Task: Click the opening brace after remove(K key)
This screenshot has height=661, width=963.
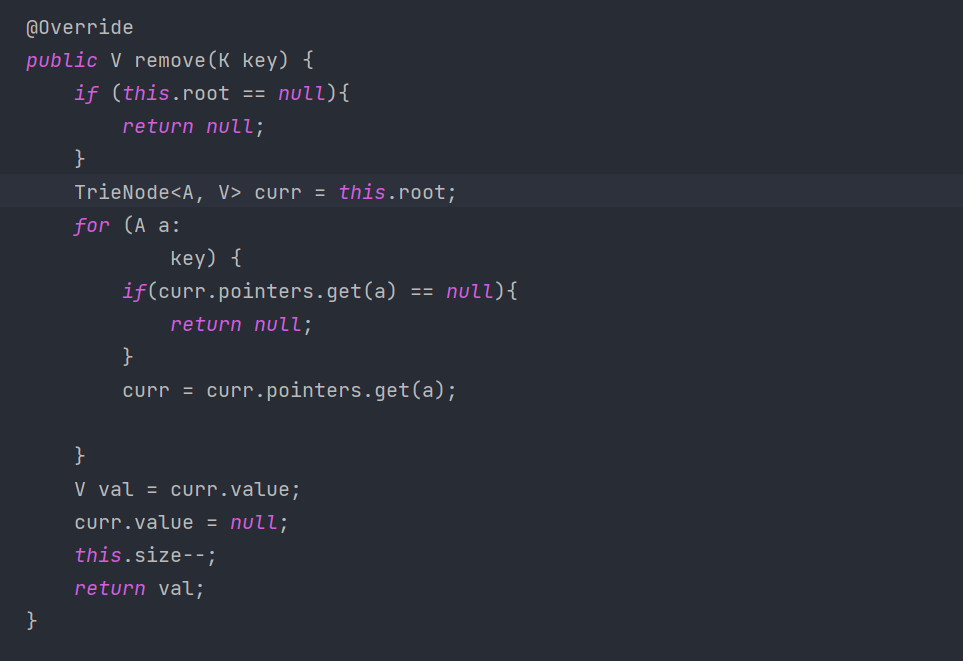Action: [307, 61]
